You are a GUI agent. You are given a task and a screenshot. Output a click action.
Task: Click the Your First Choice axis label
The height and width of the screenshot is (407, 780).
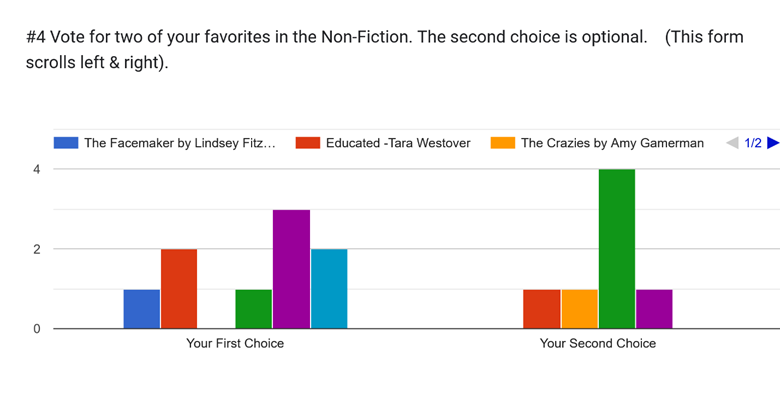tap(235, 343)
